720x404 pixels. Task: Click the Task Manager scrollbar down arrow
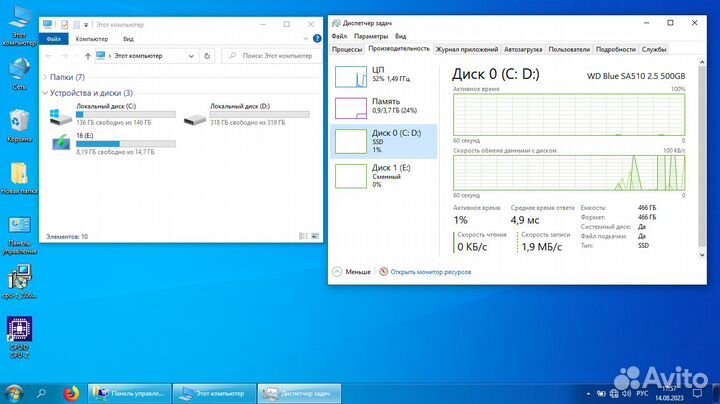coord(702,255)
